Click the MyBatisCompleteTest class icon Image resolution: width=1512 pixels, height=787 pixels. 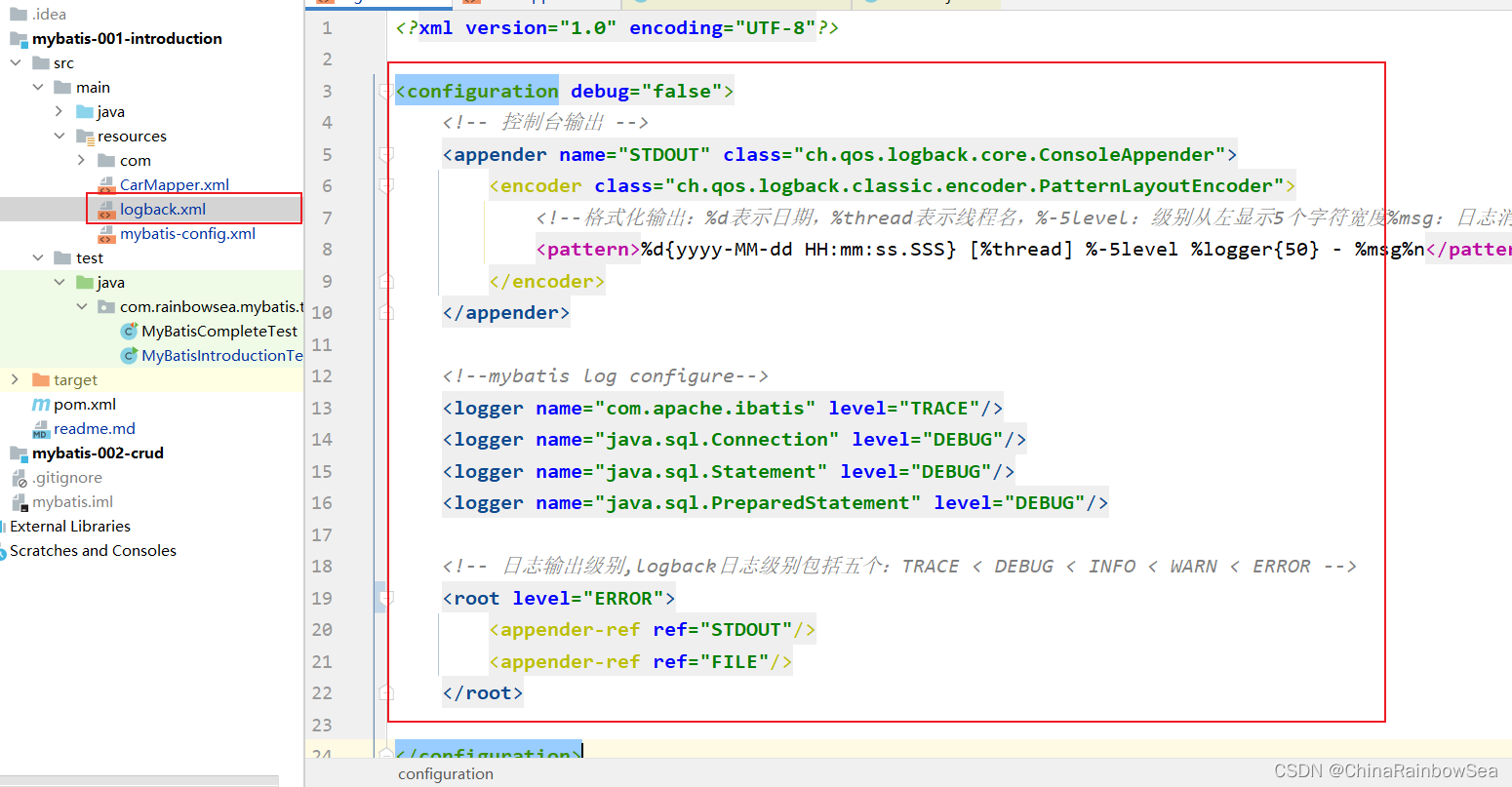129,332
